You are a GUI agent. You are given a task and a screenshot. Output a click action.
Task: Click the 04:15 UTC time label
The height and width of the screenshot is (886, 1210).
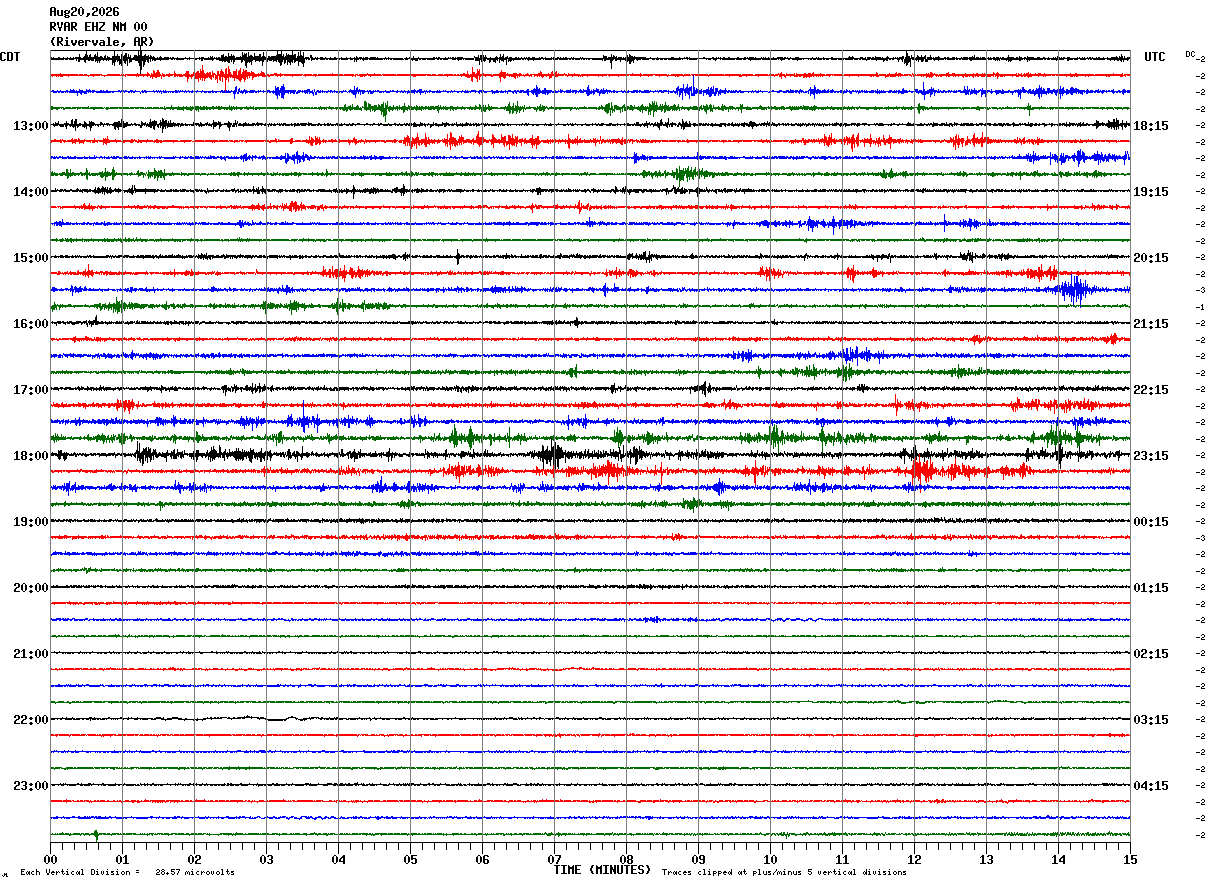pyautogui.click(x=1151, y=786)
